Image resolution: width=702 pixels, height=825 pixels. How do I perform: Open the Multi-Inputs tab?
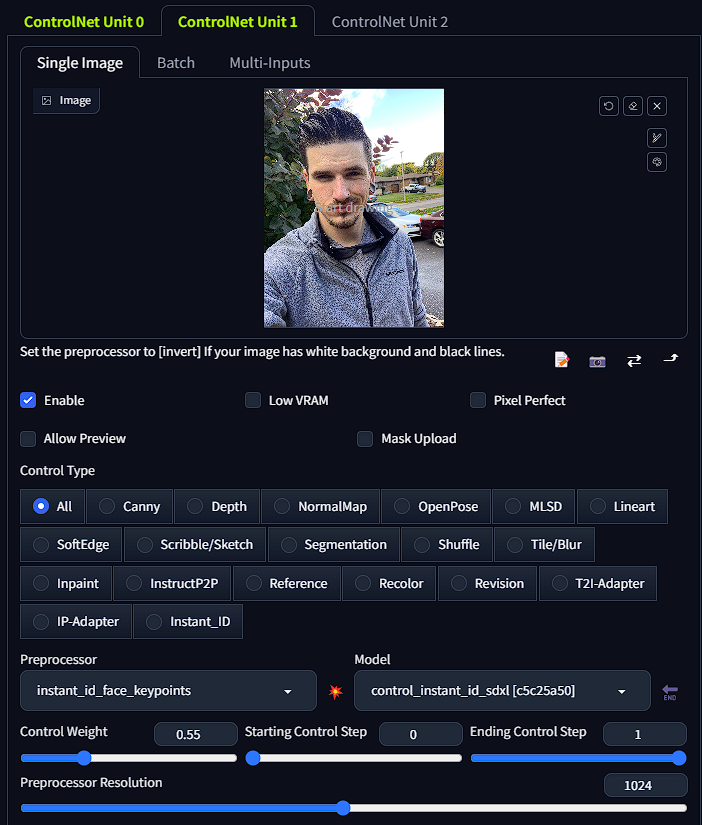point(270,63)
